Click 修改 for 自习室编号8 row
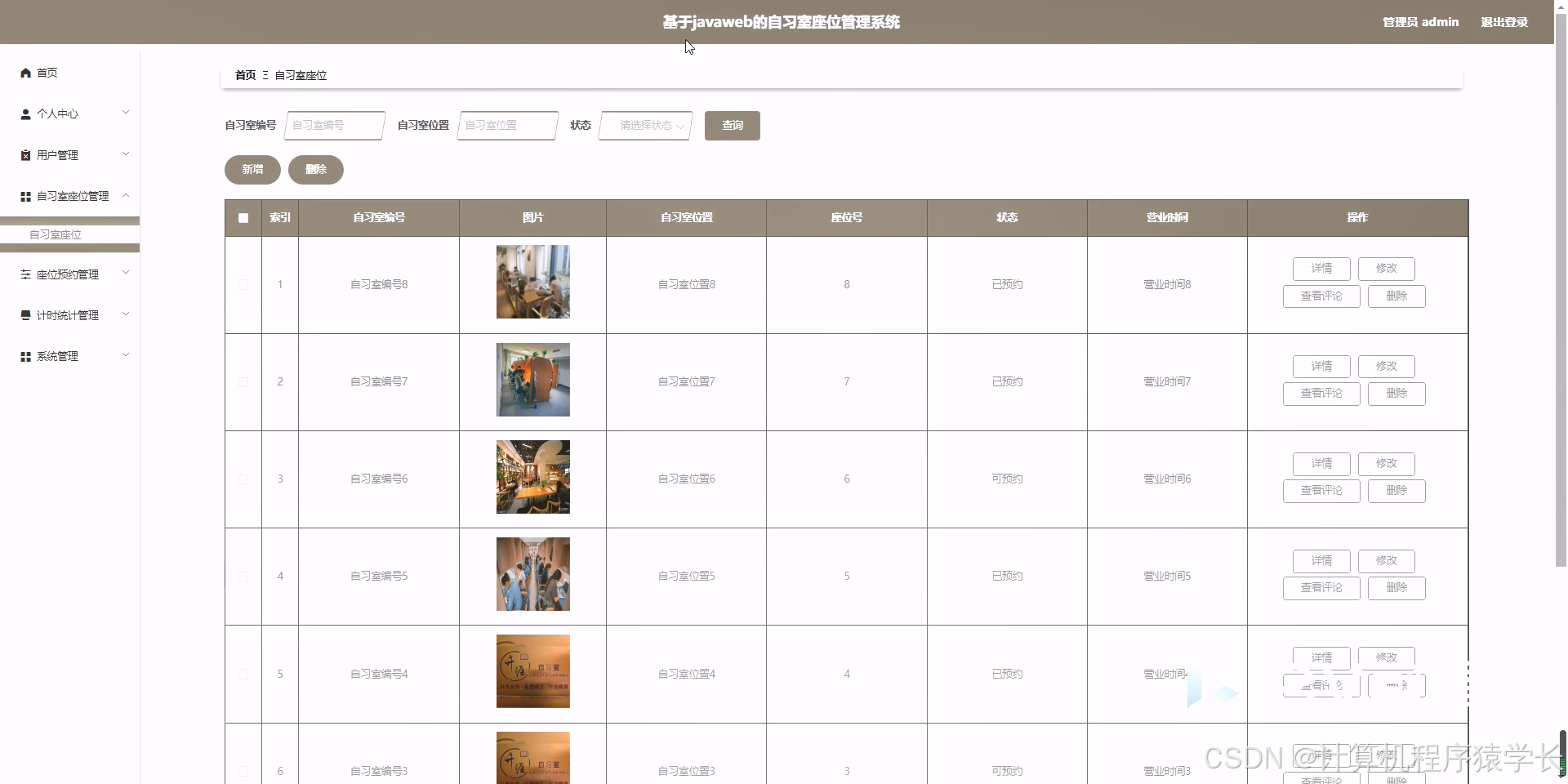Screen dimensions: 1568x784 point(1387,269)
